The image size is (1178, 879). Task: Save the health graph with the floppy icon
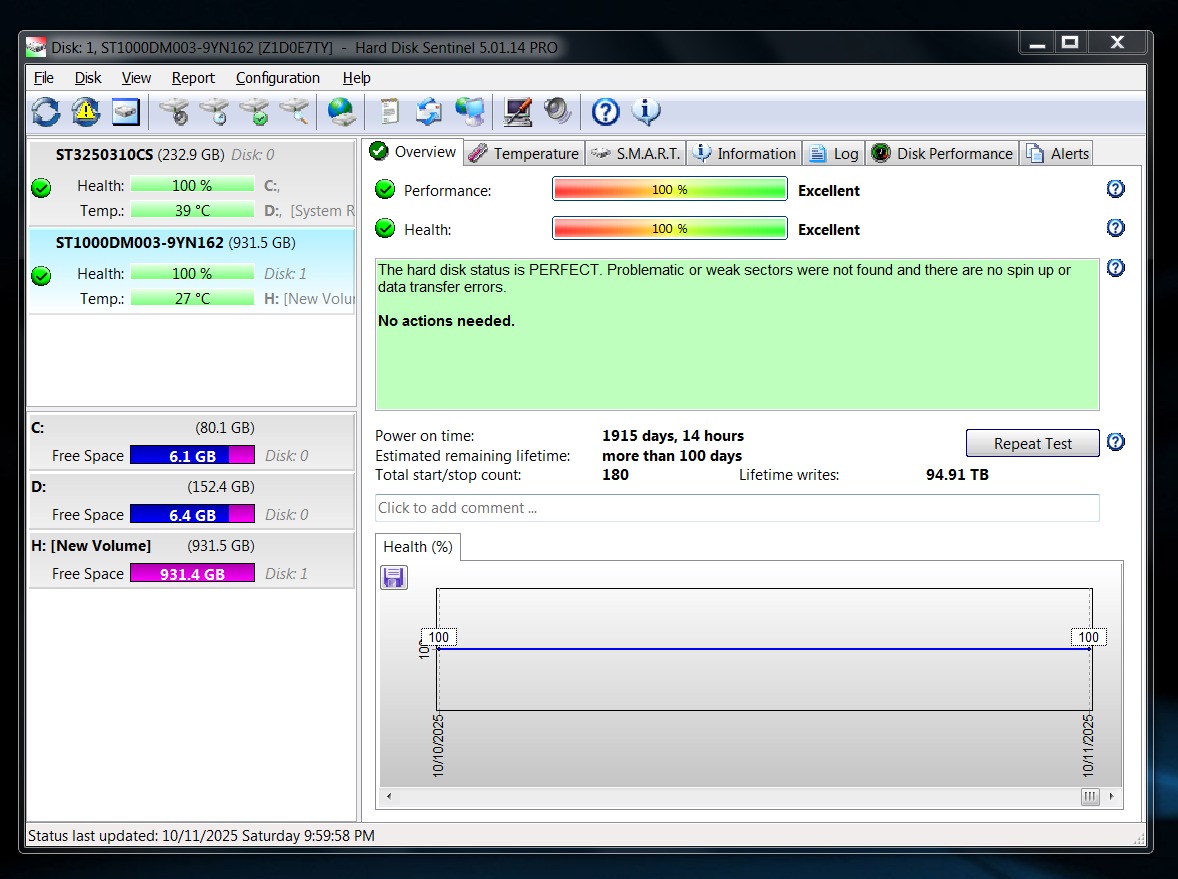click(x=394, y=577)
